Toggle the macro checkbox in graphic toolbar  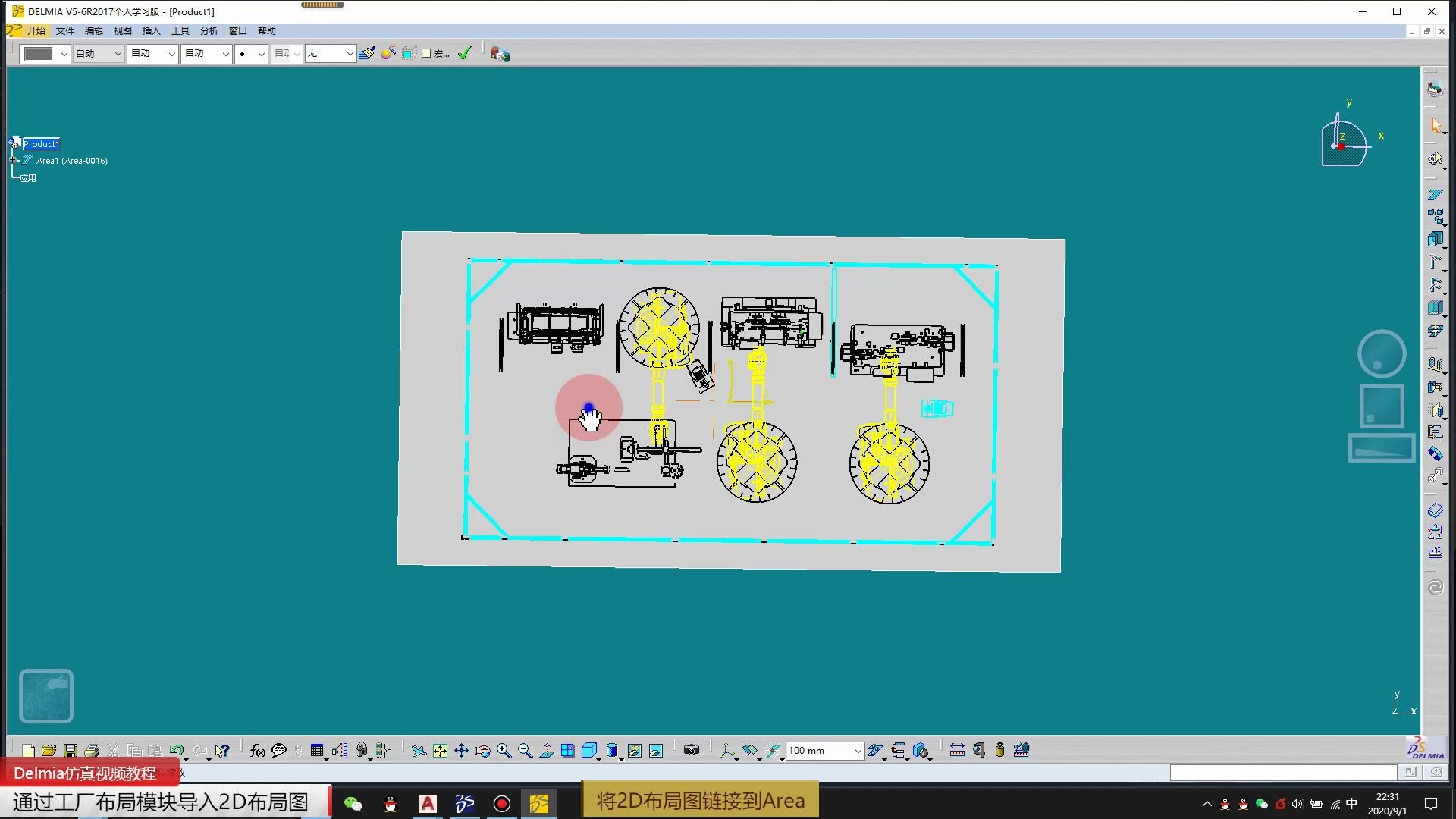(426, 53)
